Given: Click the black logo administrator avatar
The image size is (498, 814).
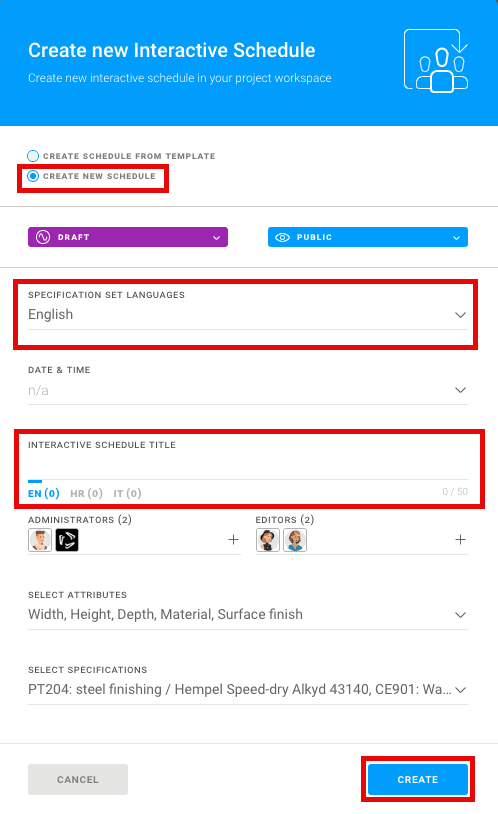Looking at the screenshot, I should [67, 540].
